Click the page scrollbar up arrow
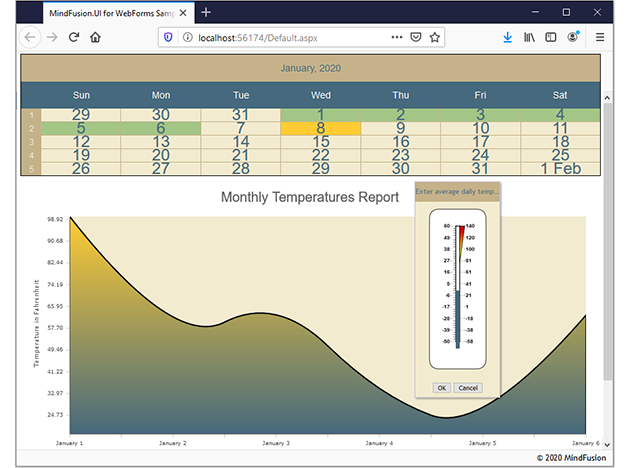 607,98
